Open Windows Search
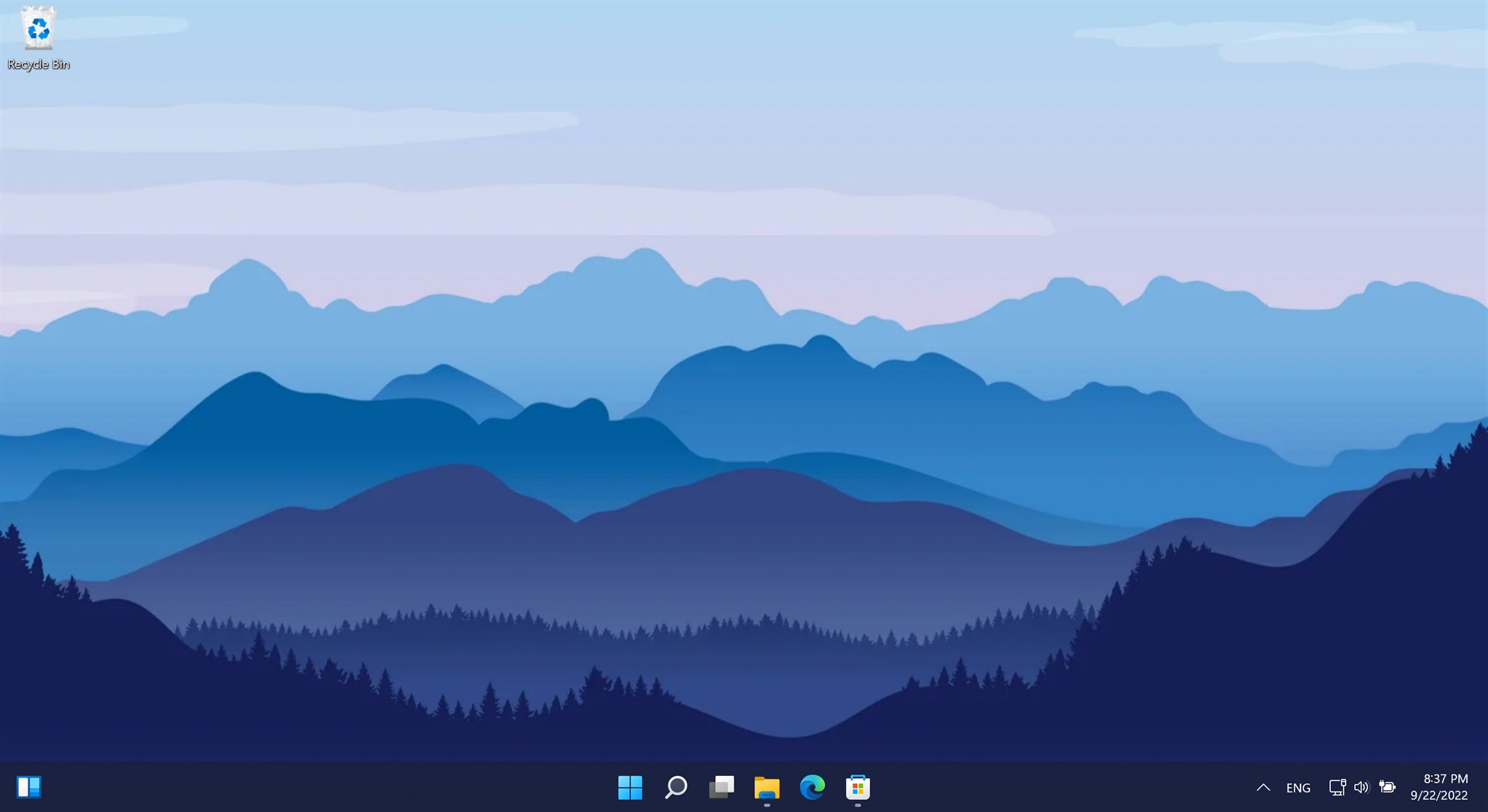This screenshot has height=812, width=1488. 675,788
